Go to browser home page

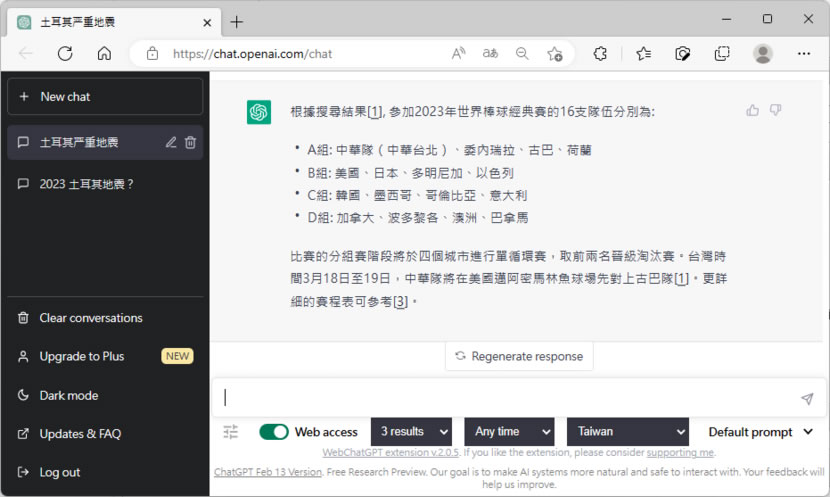[x=104, y=53]
